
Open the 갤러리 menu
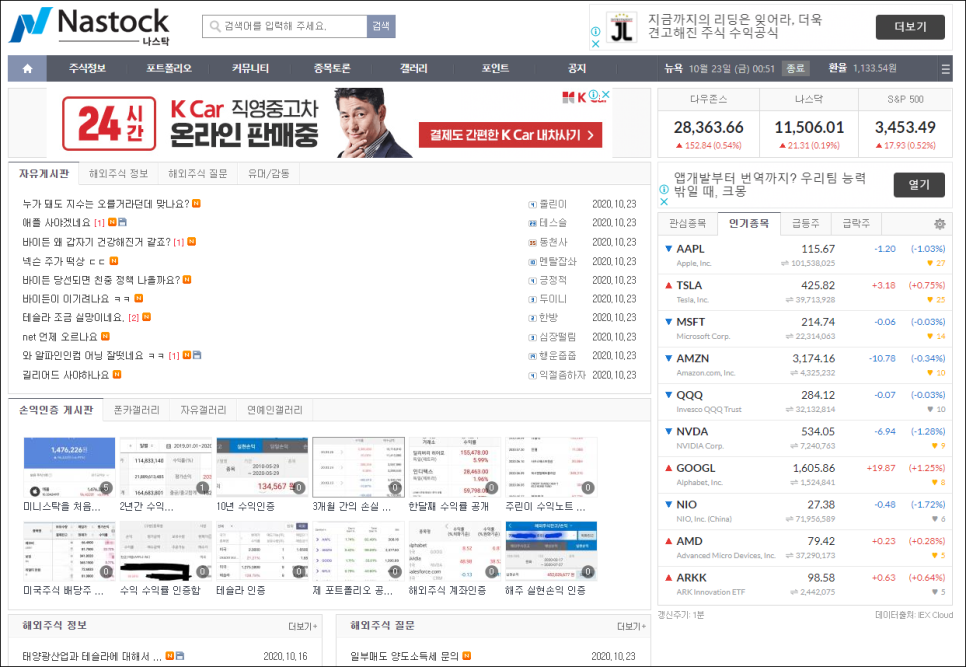coord(413,68)
